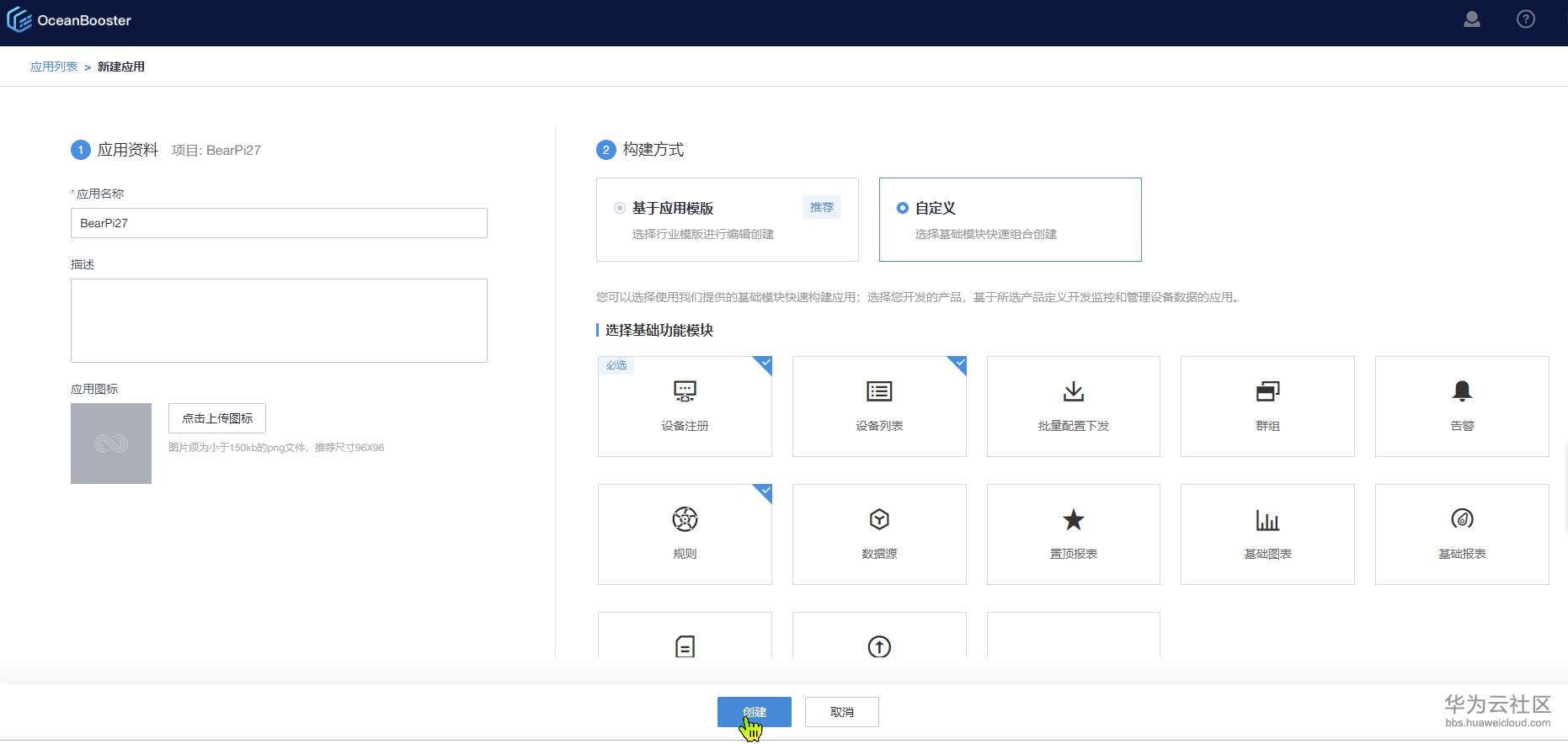
Task: Click the 基础图表 label text
Action: (1267, 554)
